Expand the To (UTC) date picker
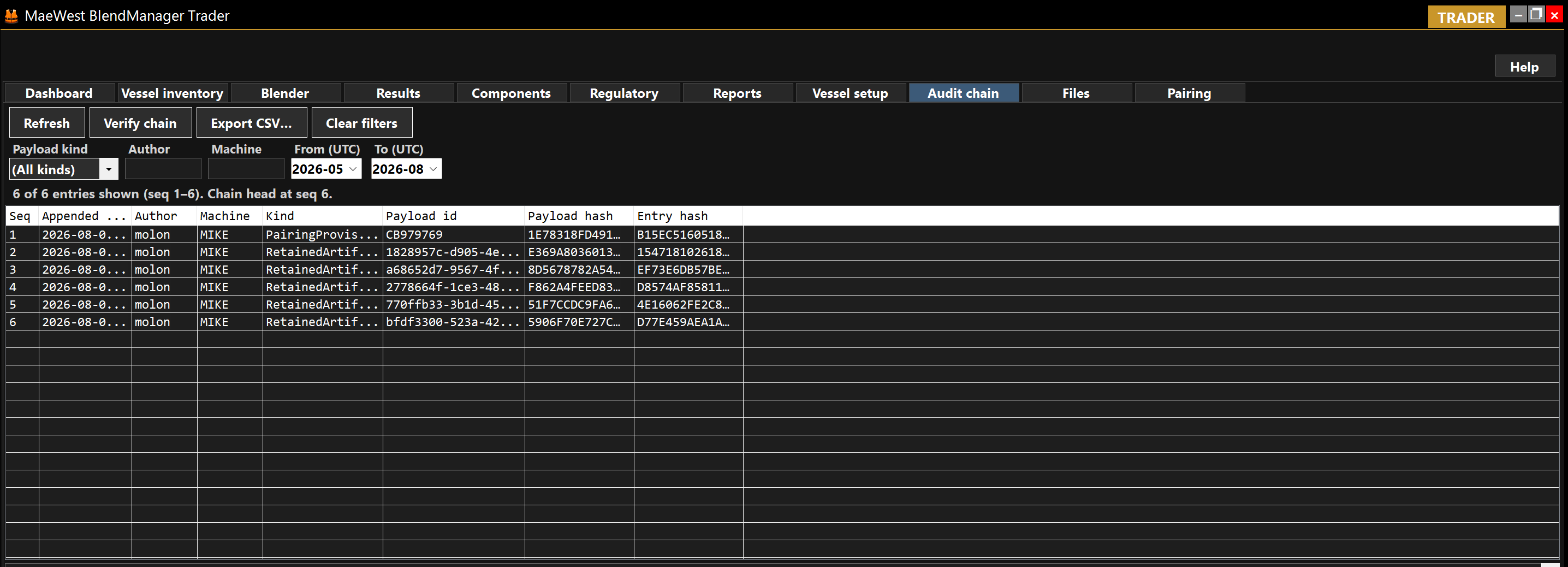 pyautogui.click(x=433, y=169)
